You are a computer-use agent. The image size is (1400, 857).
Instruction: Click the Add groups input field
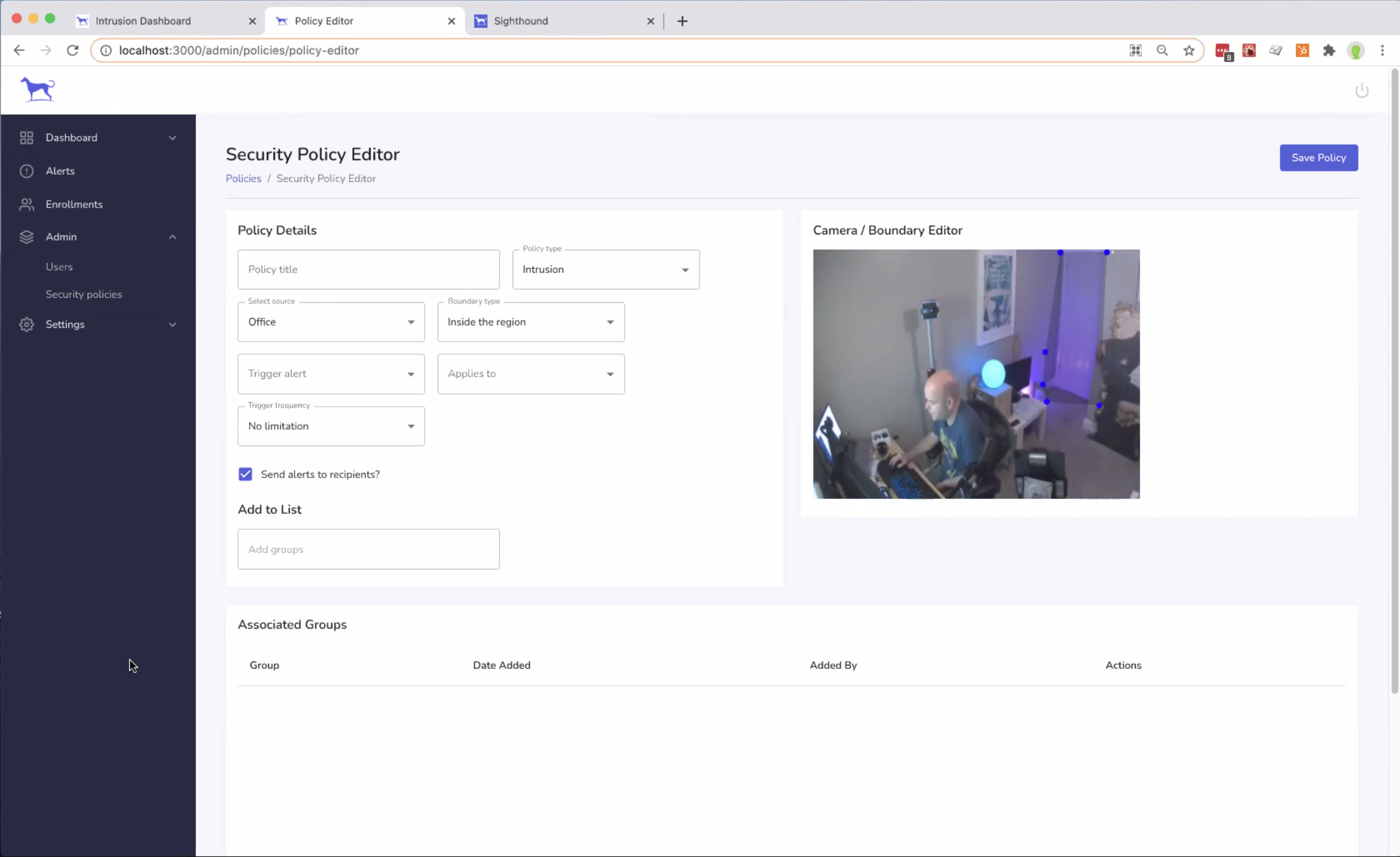pyautogui.click(x=368, y=549)
